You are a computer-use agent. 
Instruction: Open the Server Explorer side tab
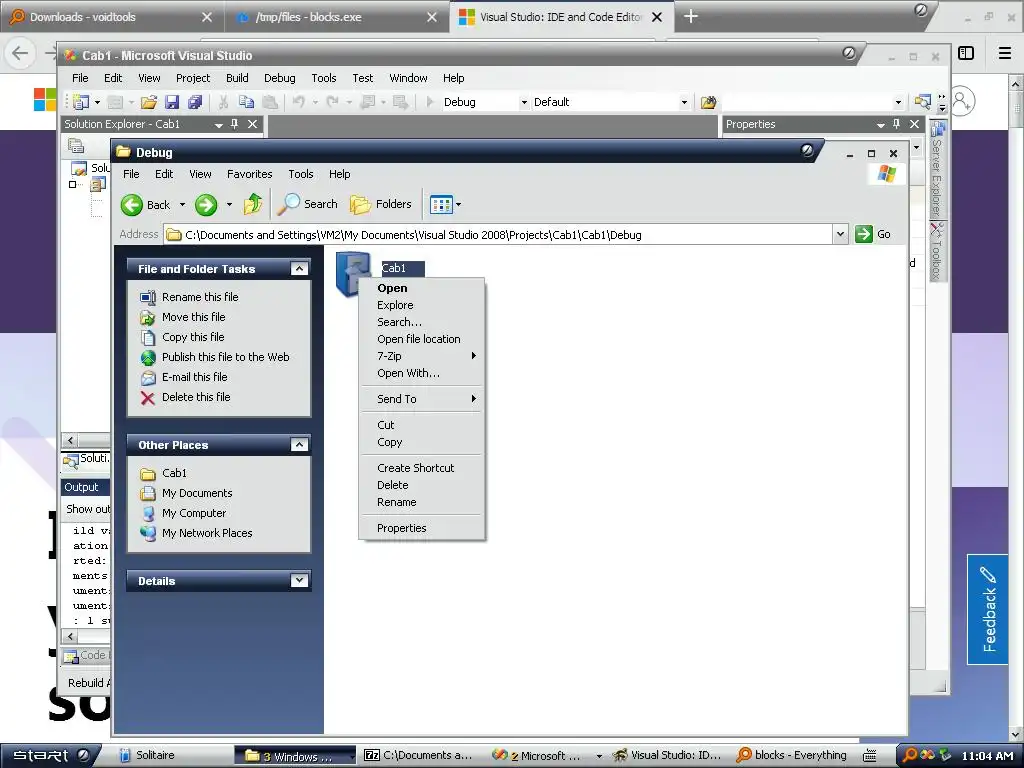pyautogui.click(x=937, y=170)
